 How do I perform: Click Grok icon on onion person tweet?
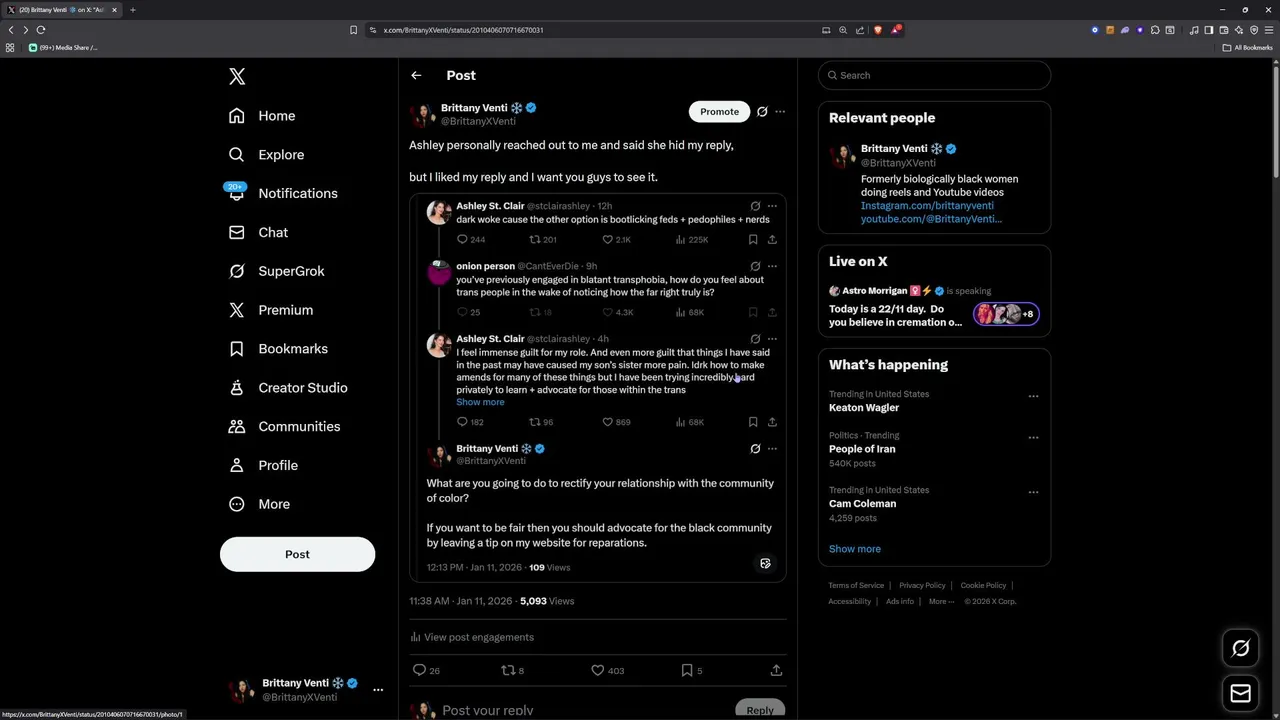coord(755,266)
